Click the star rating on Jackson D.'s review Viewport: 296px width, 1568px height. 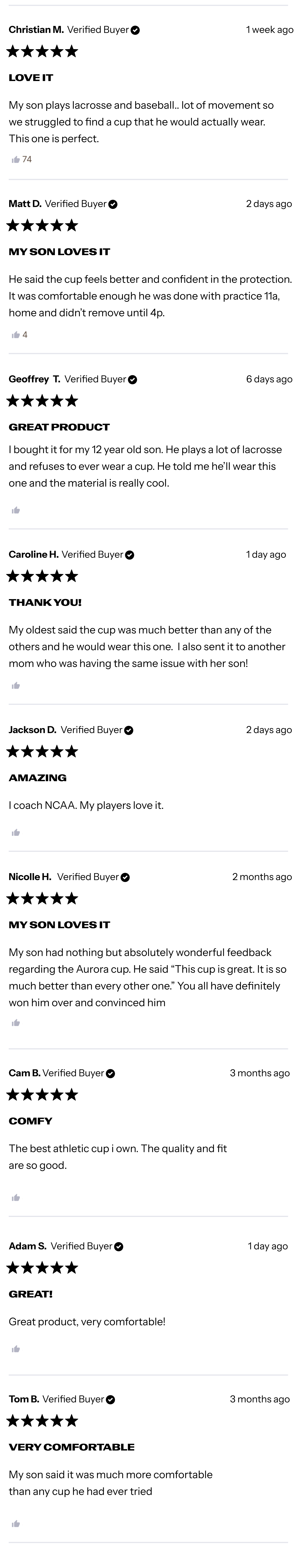[43, 751]
